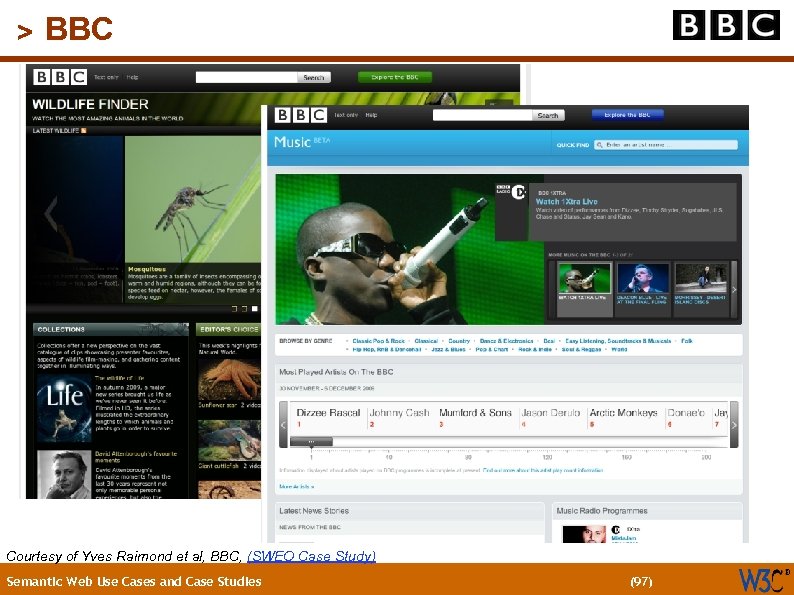Select Jason Derulo in Most Played Artists
Viewport: 794px width, 595px height.
(551, 413)
